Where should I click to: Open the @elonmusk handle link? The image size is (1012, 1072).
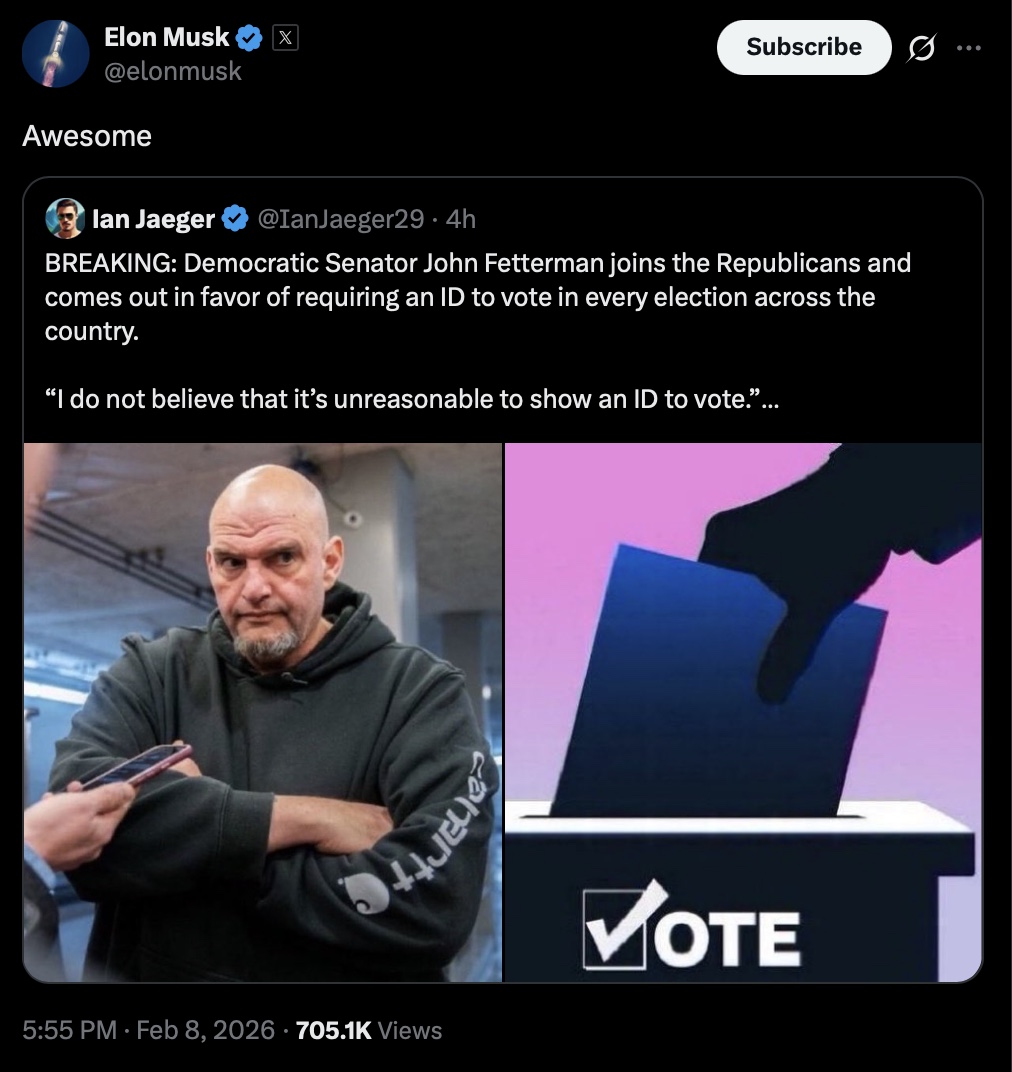coord(172,71)
